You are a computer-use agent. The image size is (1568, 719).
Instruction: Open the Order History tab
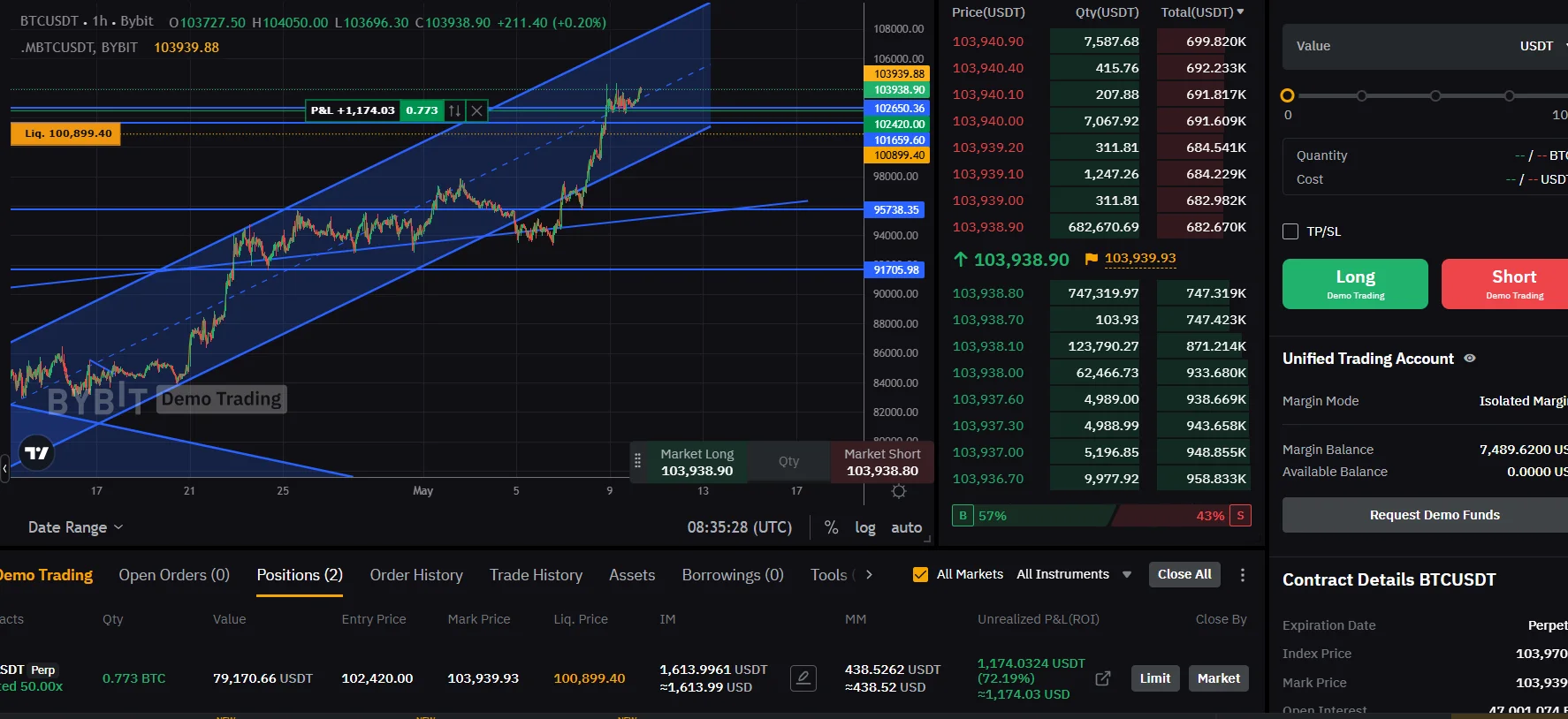(416, 575)
